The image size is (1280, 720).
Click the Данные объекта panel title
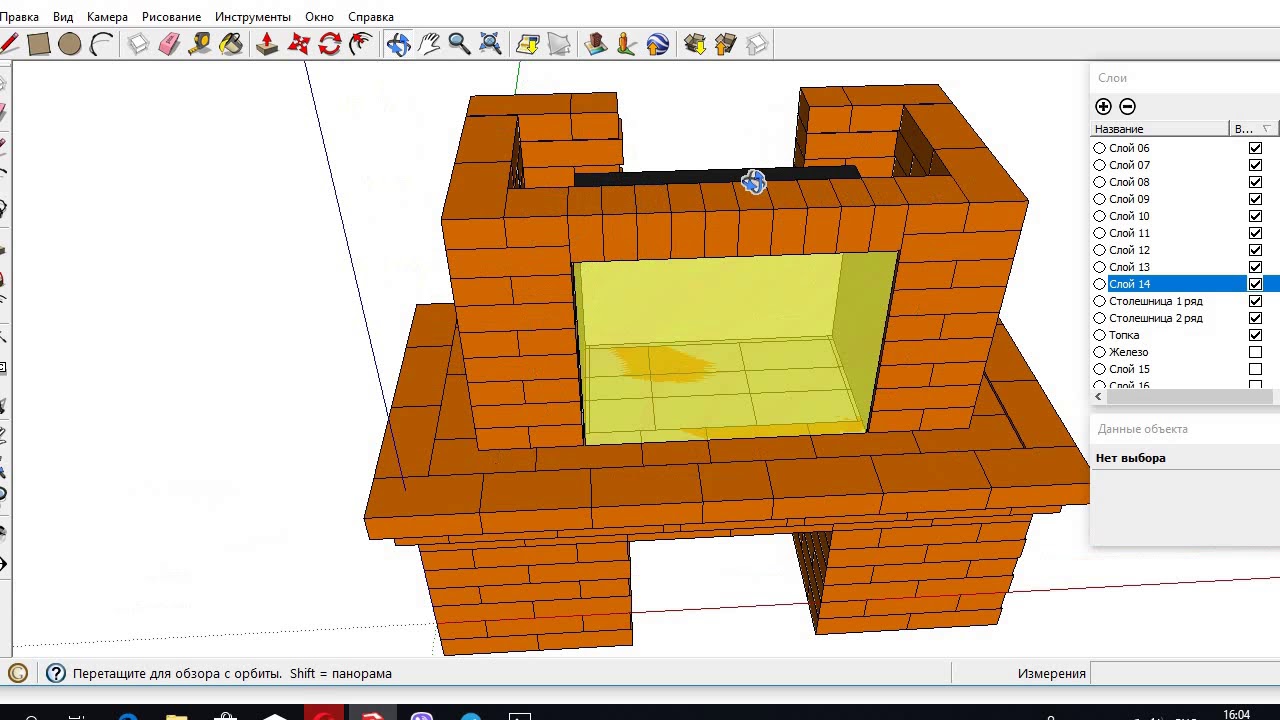pyautogui.click(x=1142, y=429)
